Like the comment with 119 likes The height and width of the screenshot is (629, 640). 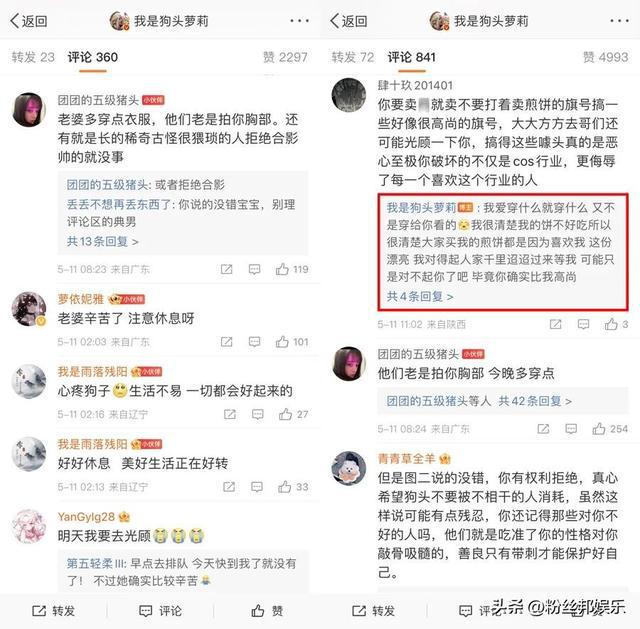[282, 269]
